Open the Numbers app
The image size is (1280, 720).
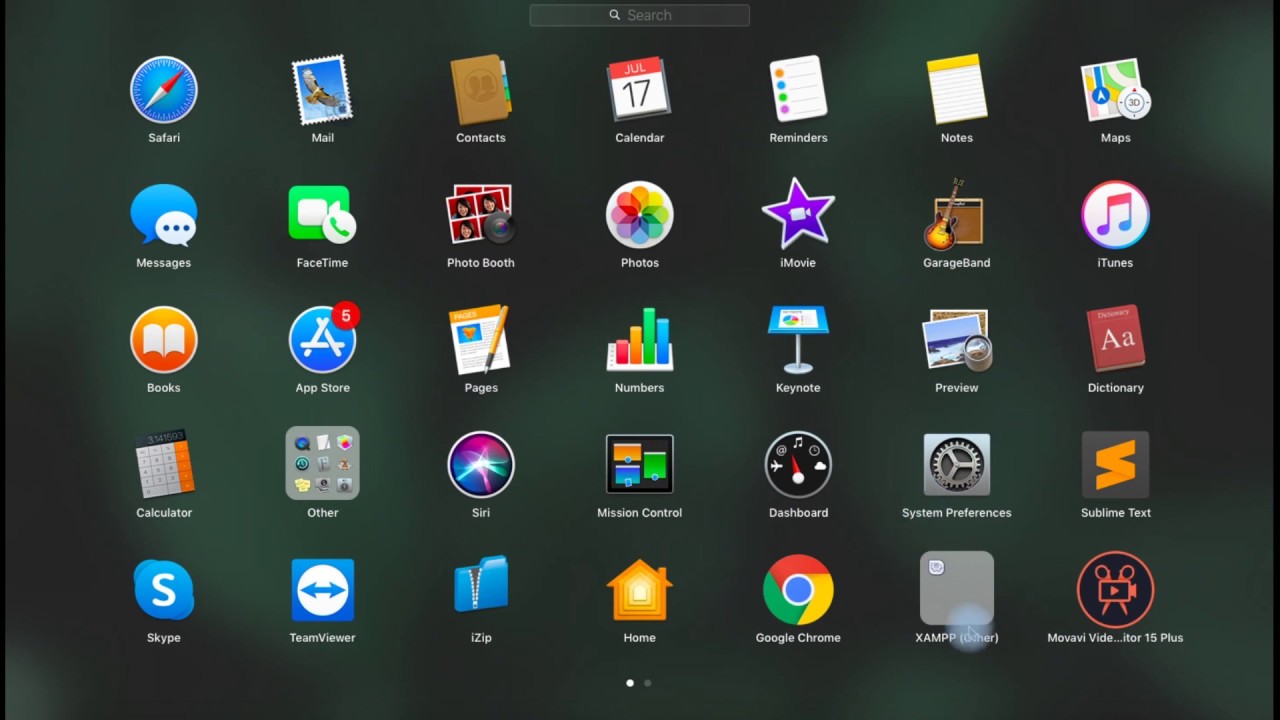(x=640, y=340)
